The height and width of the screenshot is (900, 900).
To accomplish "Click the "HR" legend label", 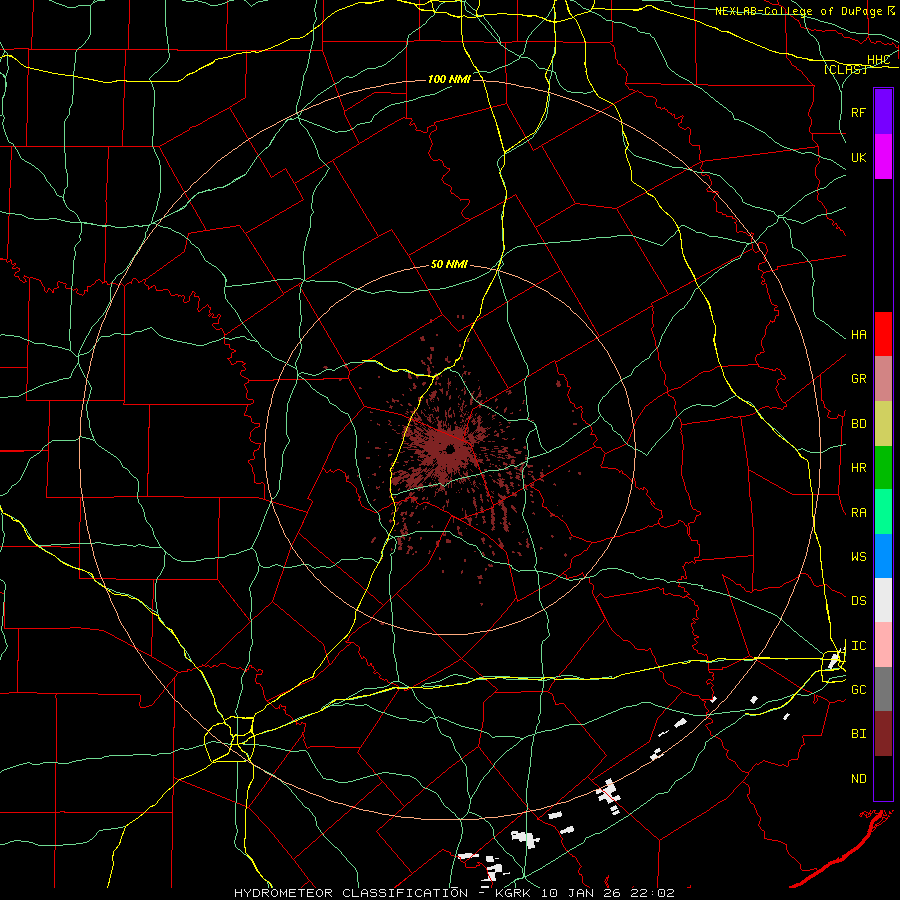I will coord(858,468).
